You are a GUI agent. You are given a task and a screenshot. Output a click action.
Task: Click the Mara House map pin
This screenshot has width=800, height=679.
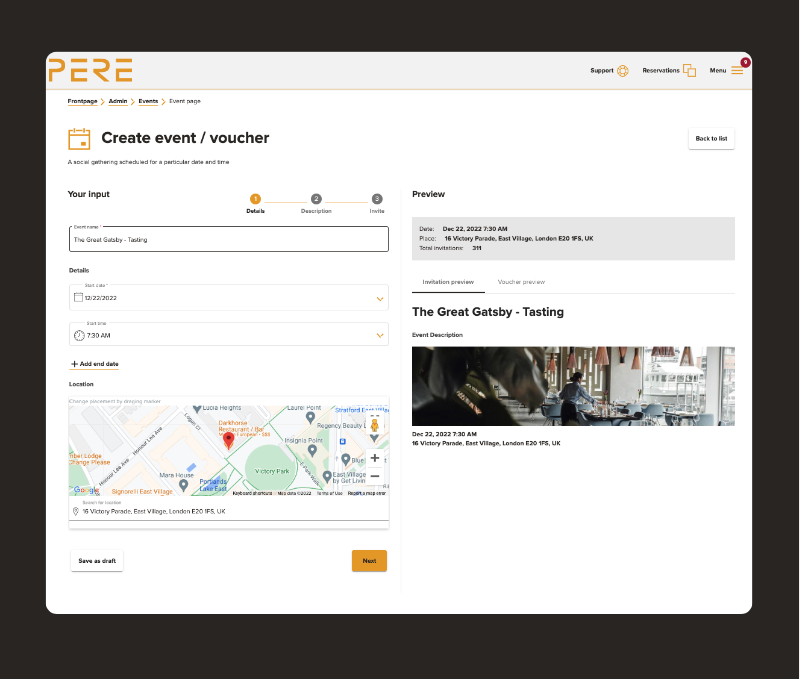[184, 485]
